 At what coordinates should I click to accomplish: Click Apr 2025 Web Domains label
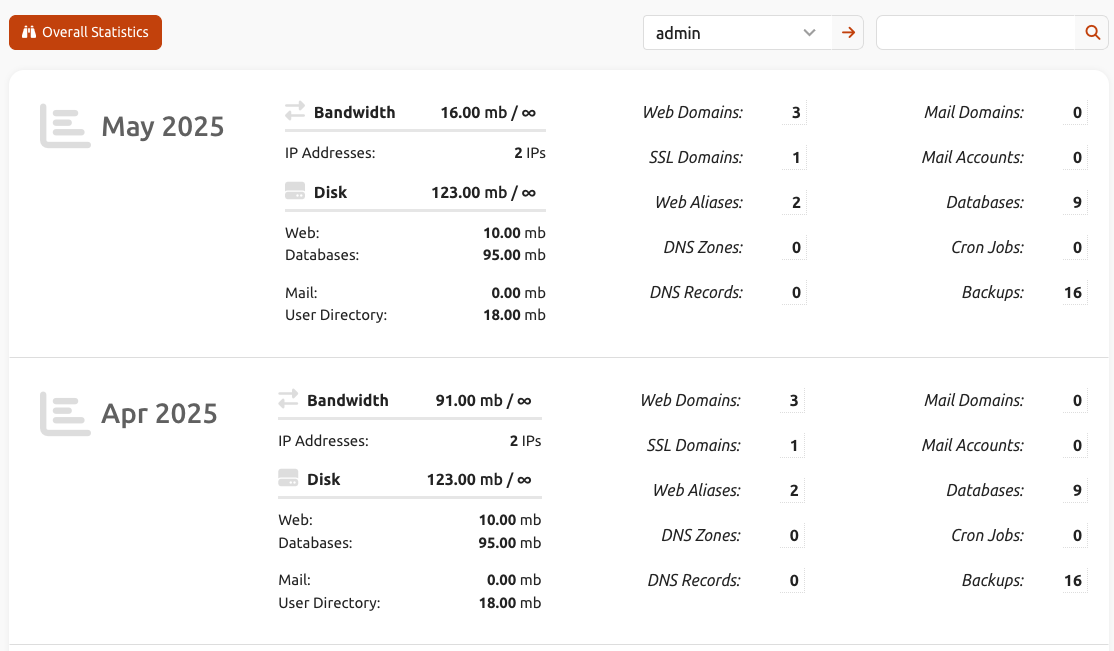click(x=691, y=400)
